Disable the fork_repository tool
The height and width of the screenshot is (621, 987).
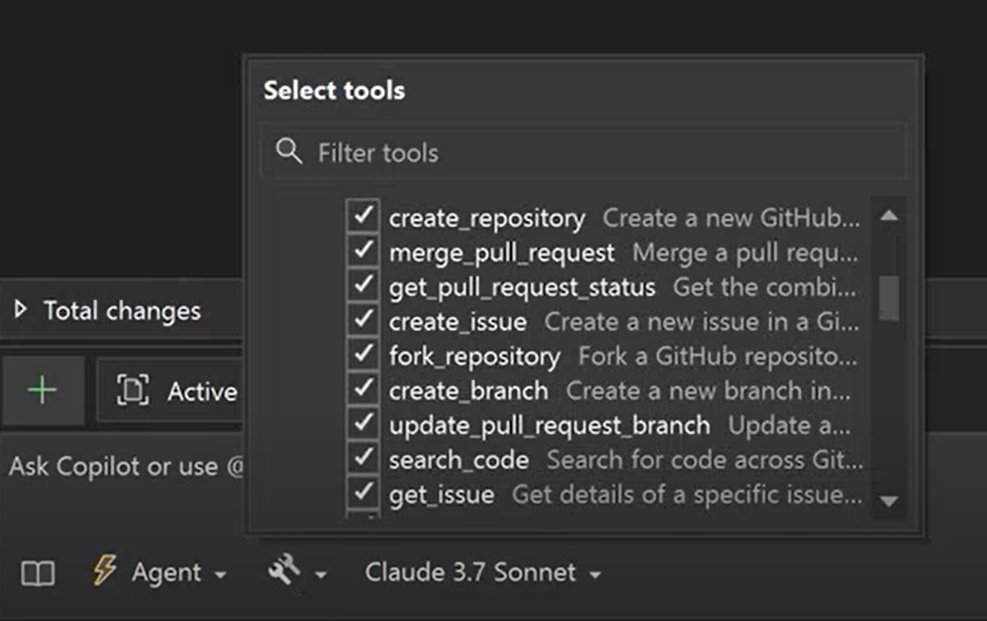tap(362, 356)
